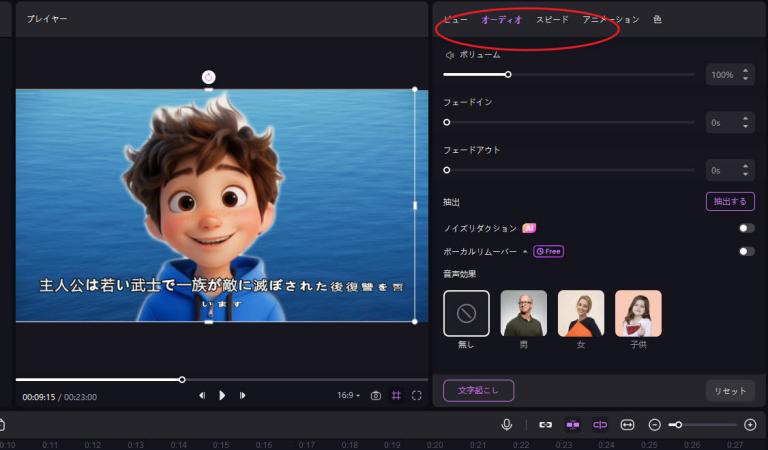The width and height of the screenshot is (768, 450).
Task: Increase フェードアウト duration with up arrow
Action: (745, 166)
